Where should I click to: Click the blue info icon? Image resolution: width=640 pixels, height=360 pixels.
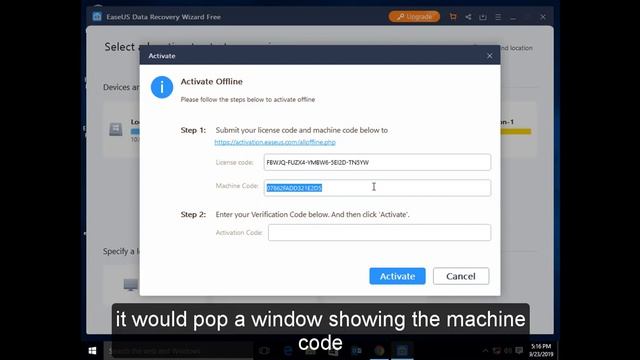(162, 87)
